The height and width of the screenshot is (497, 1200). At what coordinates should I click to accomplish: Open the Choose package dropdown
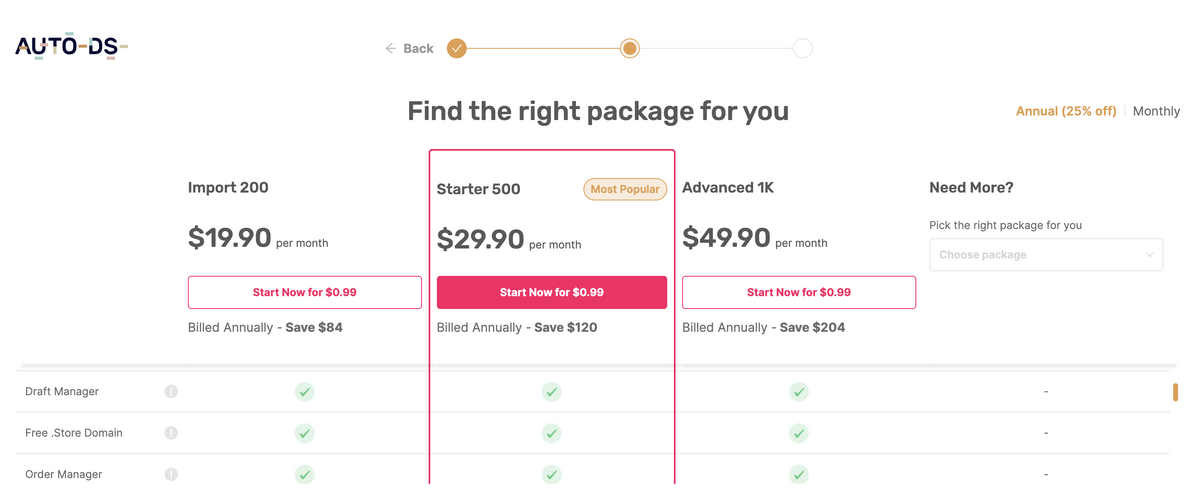click(x=1046, y=255)
